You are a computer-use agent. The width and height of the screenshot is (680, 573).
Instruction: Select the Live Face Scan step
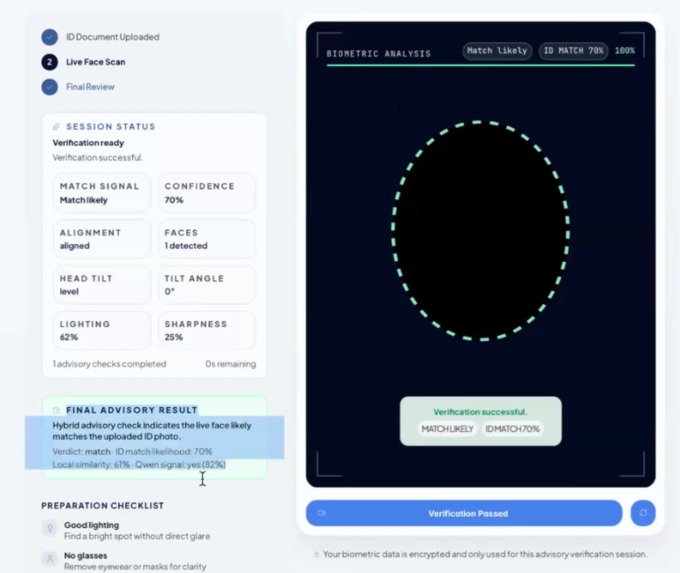pos(84,62)
